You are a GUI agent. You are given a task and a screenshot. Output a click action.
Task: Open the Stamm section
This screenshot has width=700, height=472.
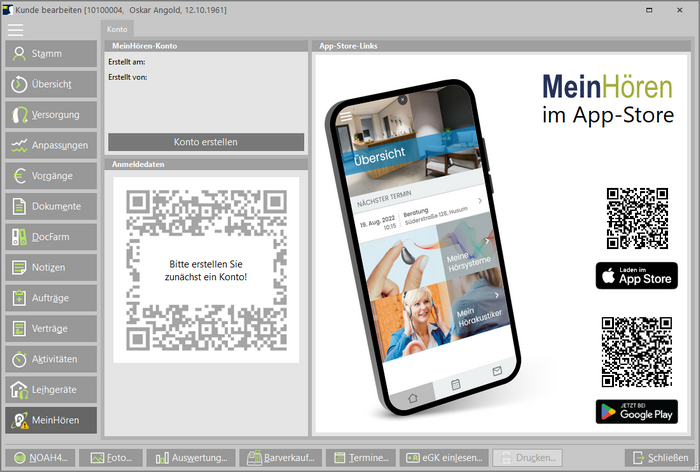point(51,54)
